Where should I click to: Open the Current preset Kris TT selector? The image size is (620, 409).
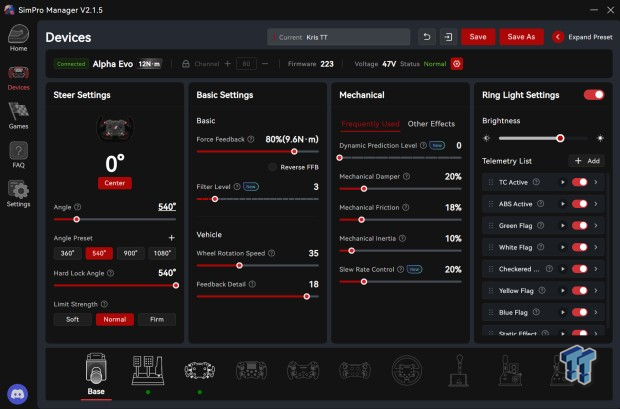[338, 37]
